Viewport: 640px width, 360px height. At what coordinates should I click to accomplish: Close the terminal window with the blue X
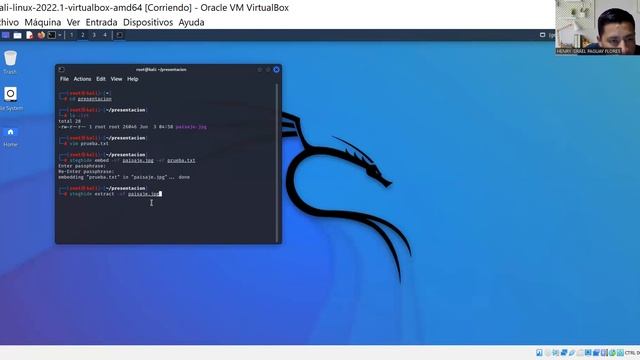276,70
